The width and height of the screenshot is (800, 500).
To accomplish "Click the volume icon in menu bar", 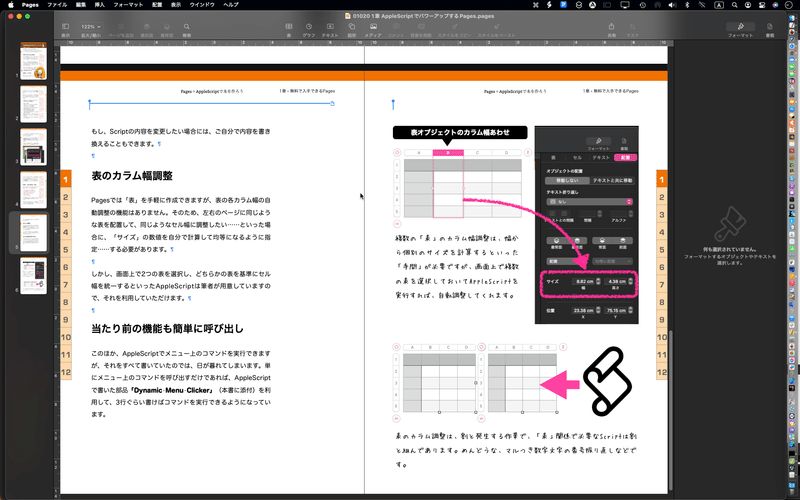I will point(672,5).
